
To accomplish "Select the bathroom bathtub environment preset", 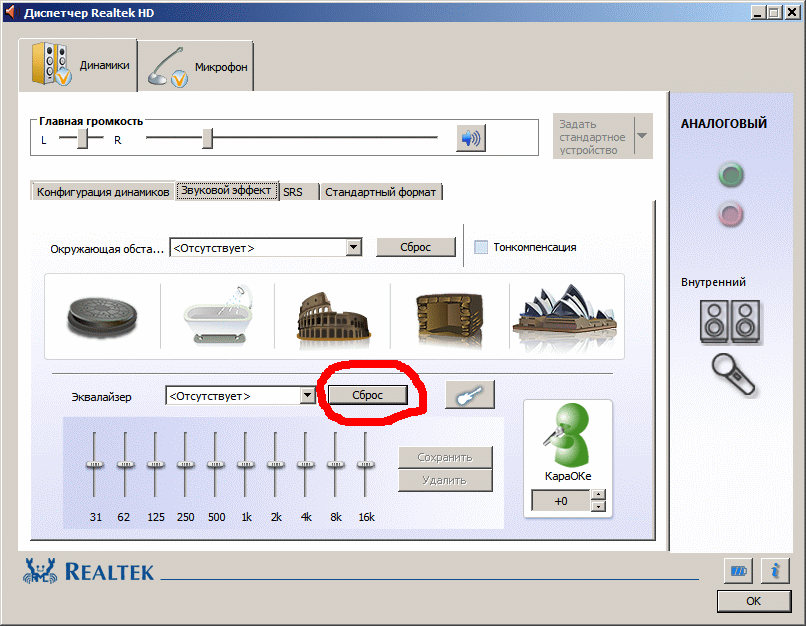I will coord(218,316).
